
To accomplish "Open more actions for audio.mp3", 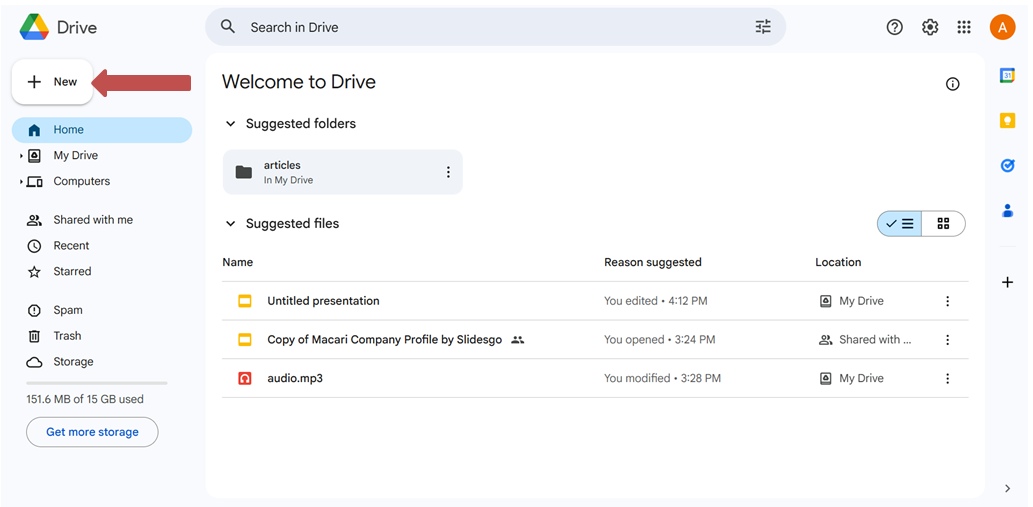I will pyautogui.click(x=947, y=379).
